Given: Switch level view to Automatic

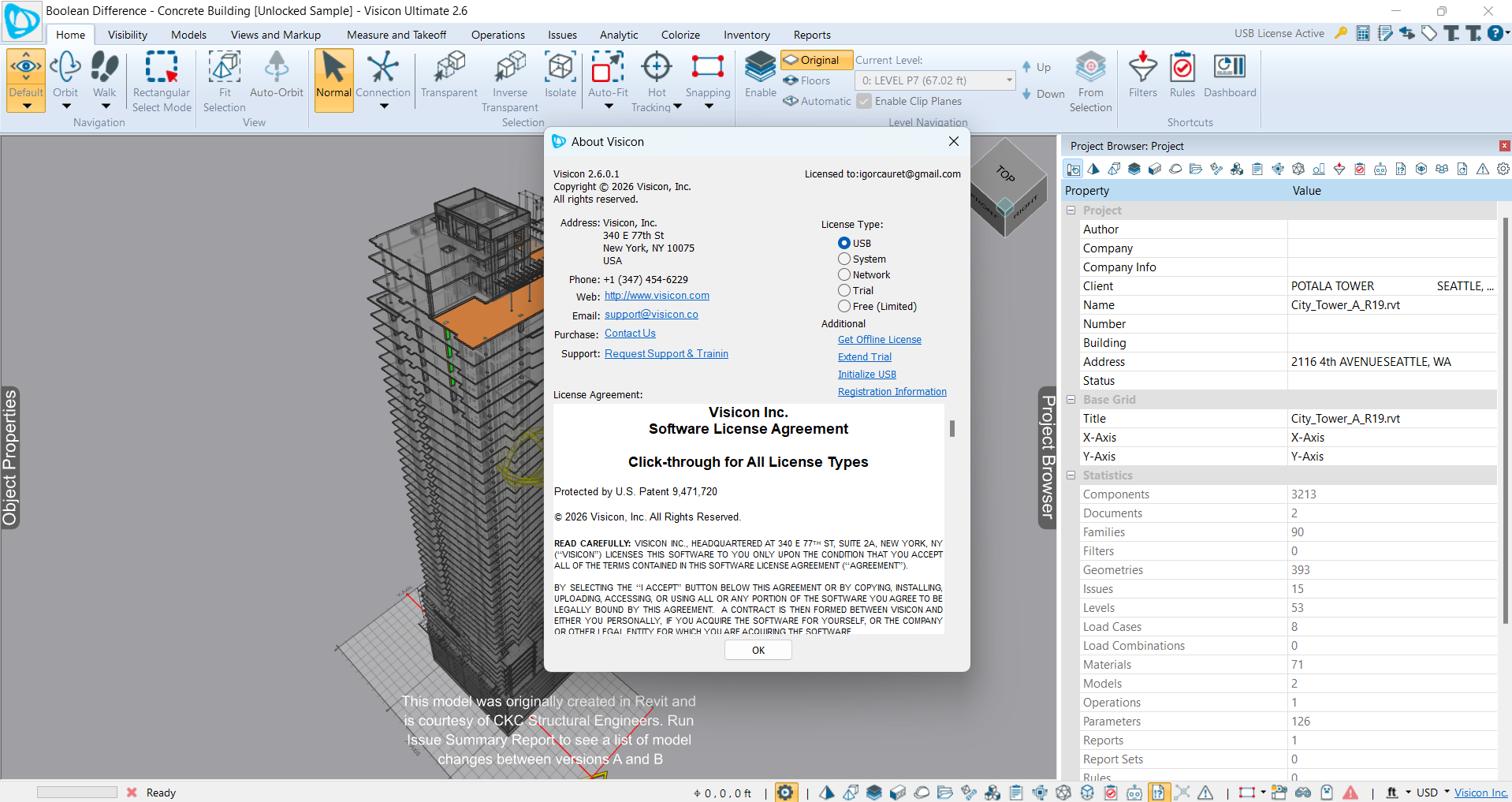Looking at the screenshot, I should click(817, 101).
